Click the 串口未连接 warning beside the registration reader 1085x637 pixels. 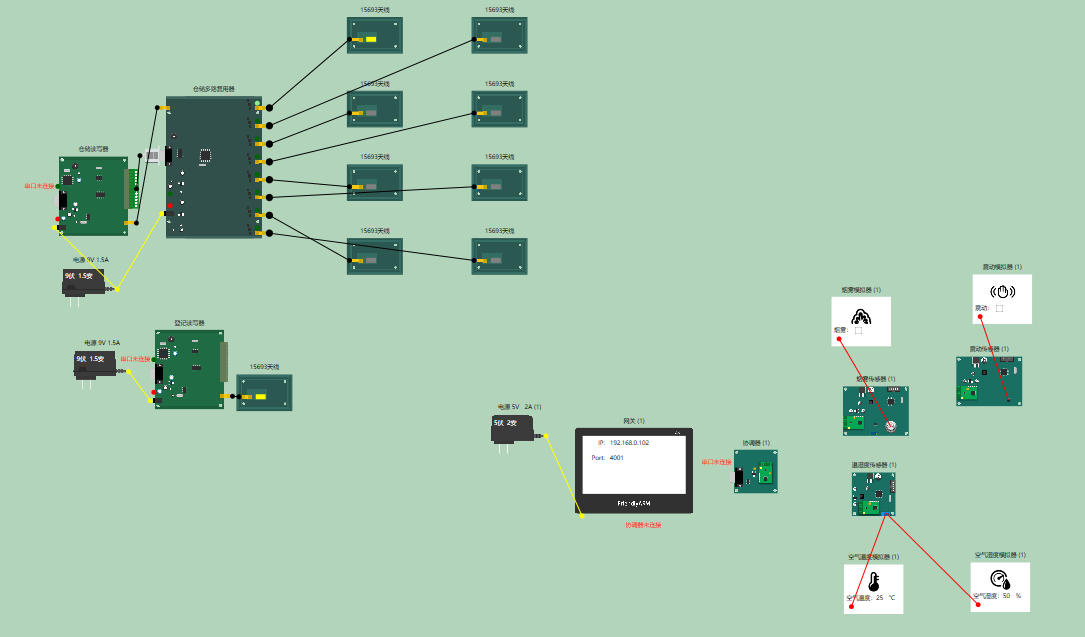[135, 359]
